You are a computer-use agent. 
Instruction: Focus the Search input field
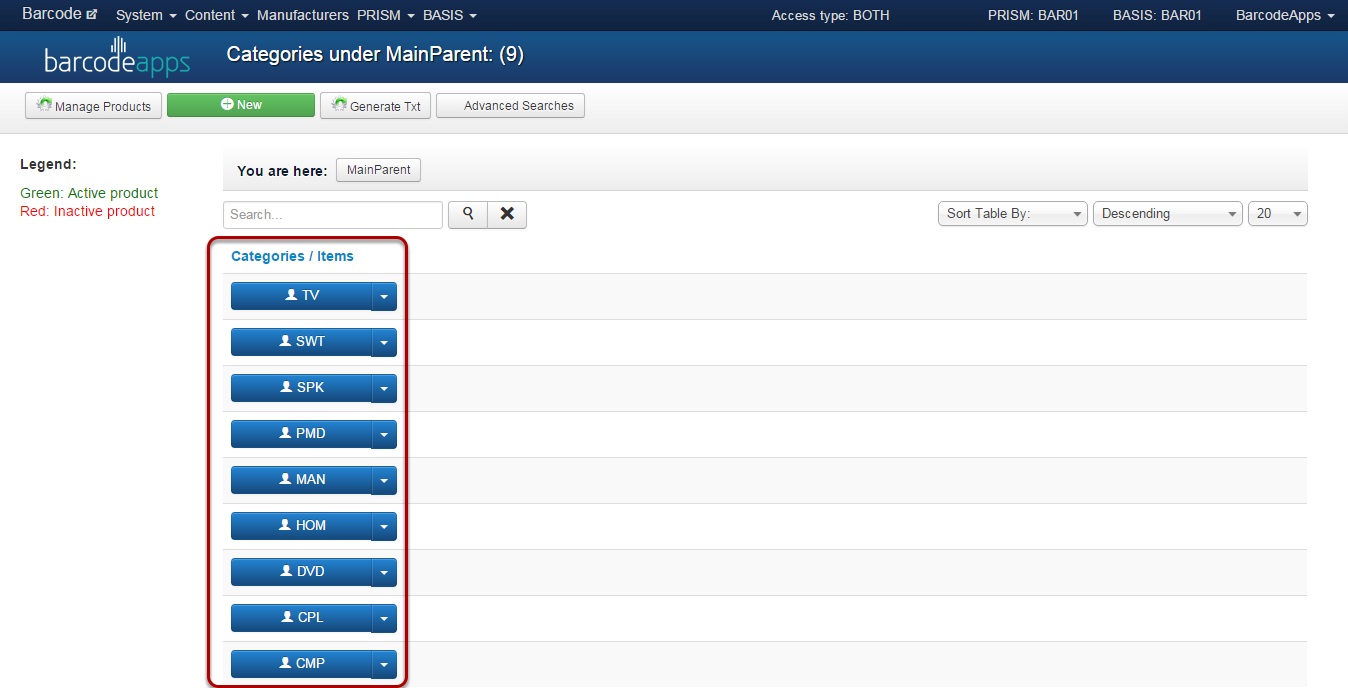[x=333, y=214]
